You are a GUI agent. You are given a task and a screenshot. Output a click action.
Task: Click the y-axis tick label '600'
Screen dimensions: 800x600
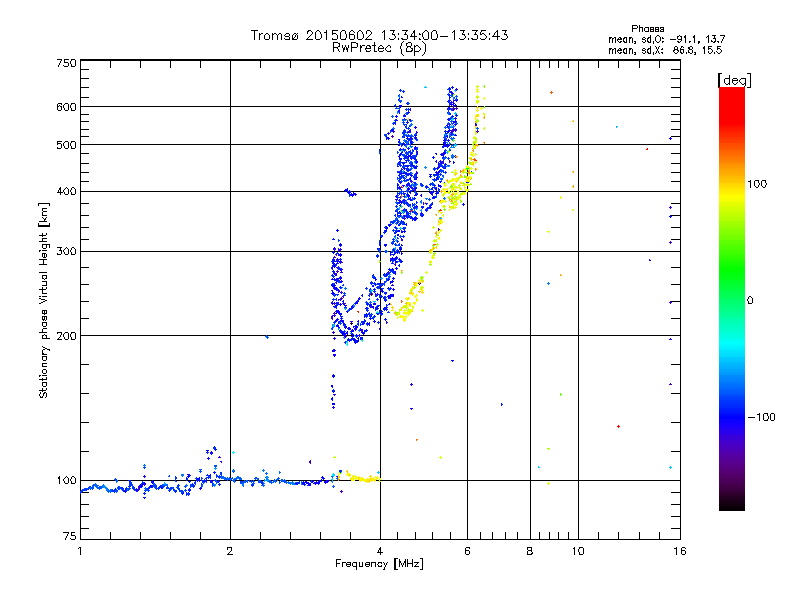point(67,107)
